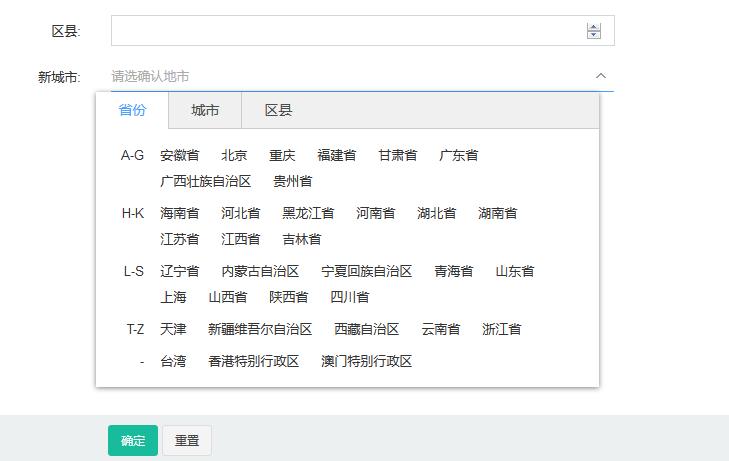Image resolution: width=729 pixels, height=461 pixels.
Task: Click the A-G group label
Action: (x=132, y=155)
